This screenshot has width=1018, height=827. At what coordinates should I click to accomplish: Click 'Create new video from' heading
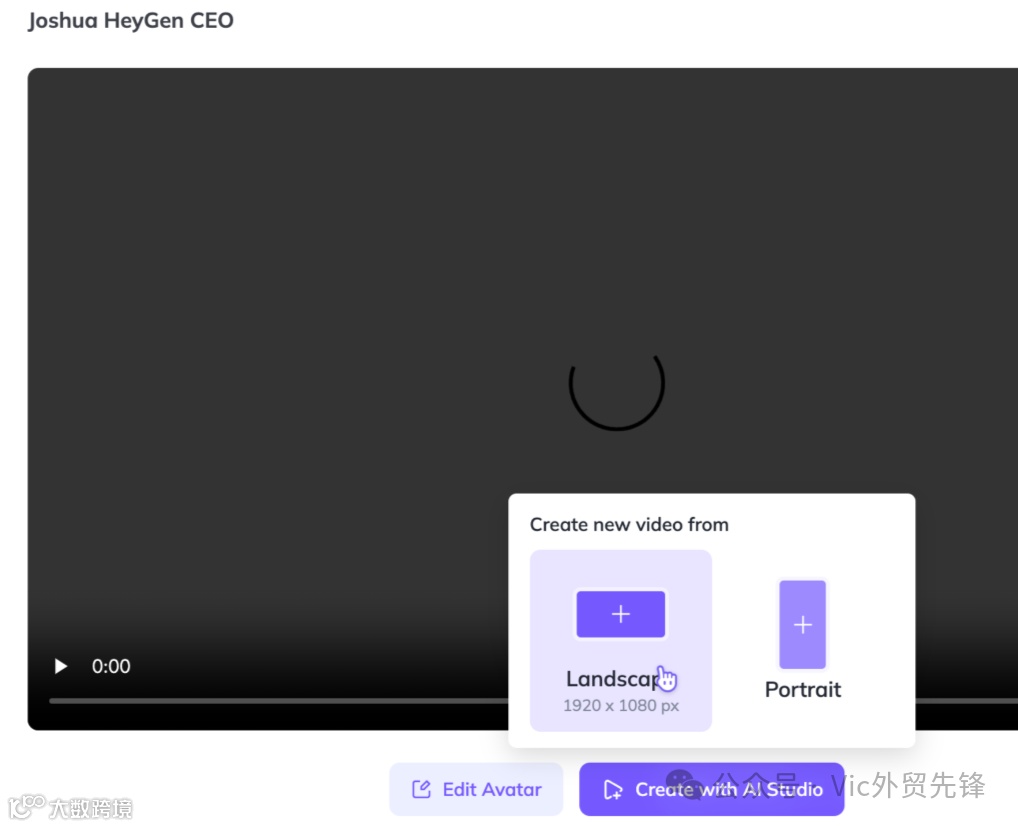coord(629,525)
